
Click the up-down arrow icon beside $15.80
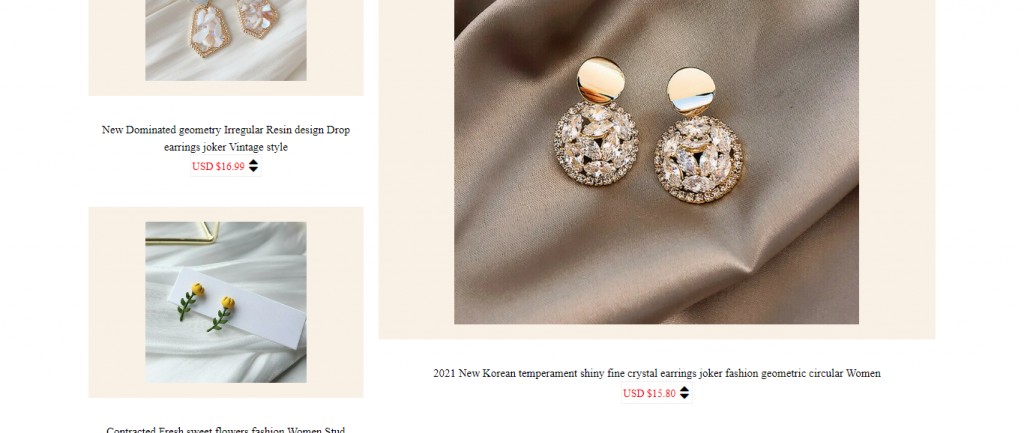tap(684, 393)
